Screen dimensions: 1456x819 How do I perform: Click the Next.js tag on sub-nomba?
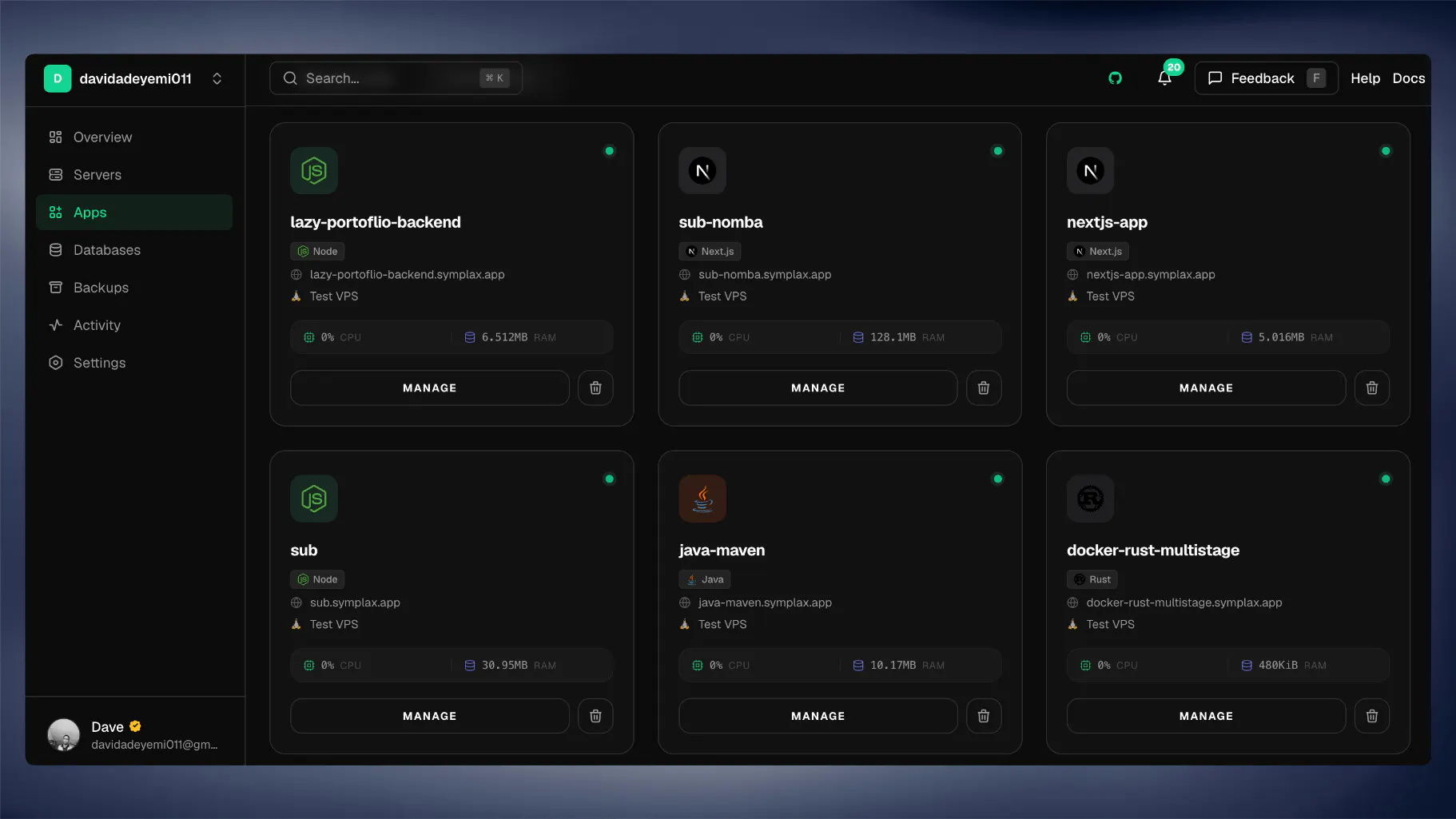tap(710, 251)
